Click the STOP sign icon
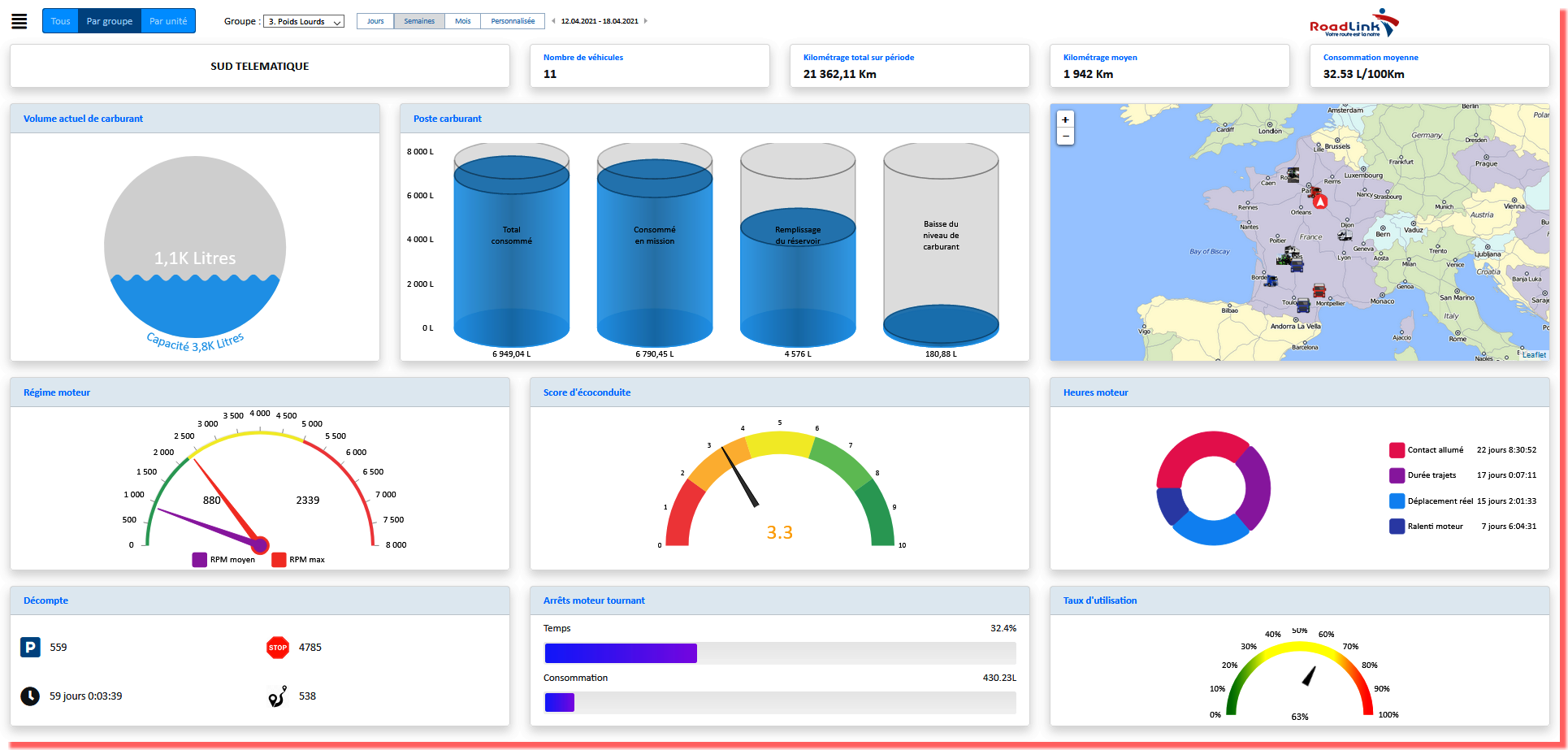Screen dimensions: 1568x750 tap(278, 648)
